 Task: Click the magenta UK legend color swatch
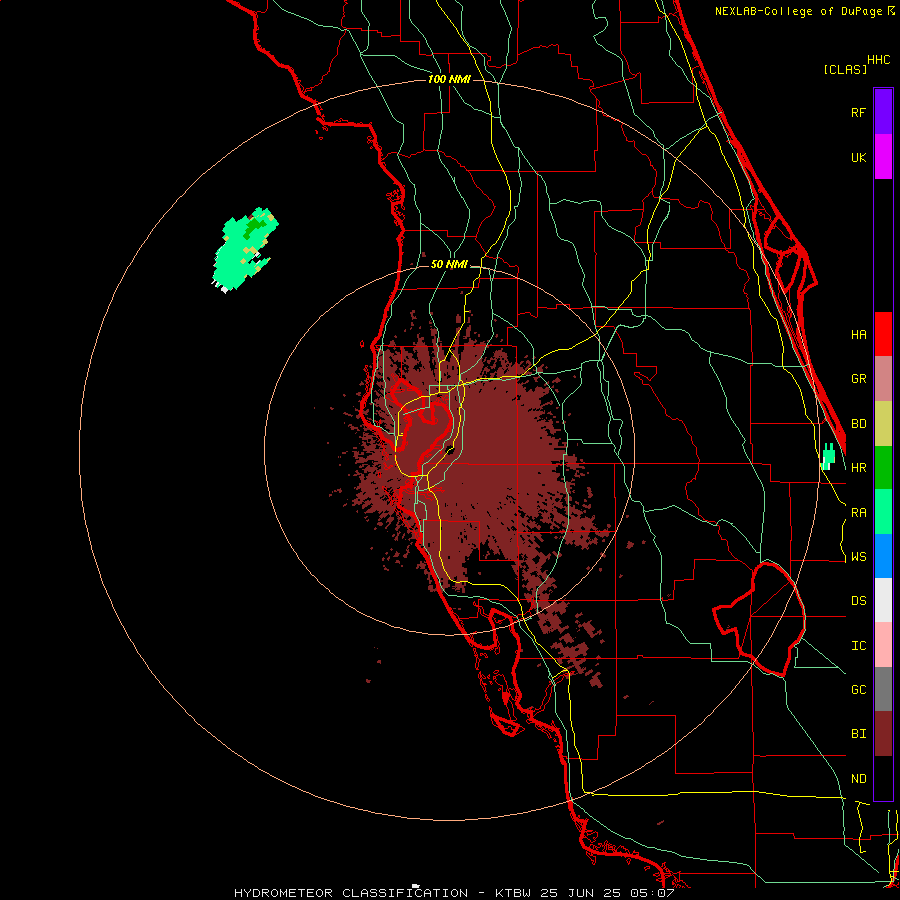tap(883, 157)
